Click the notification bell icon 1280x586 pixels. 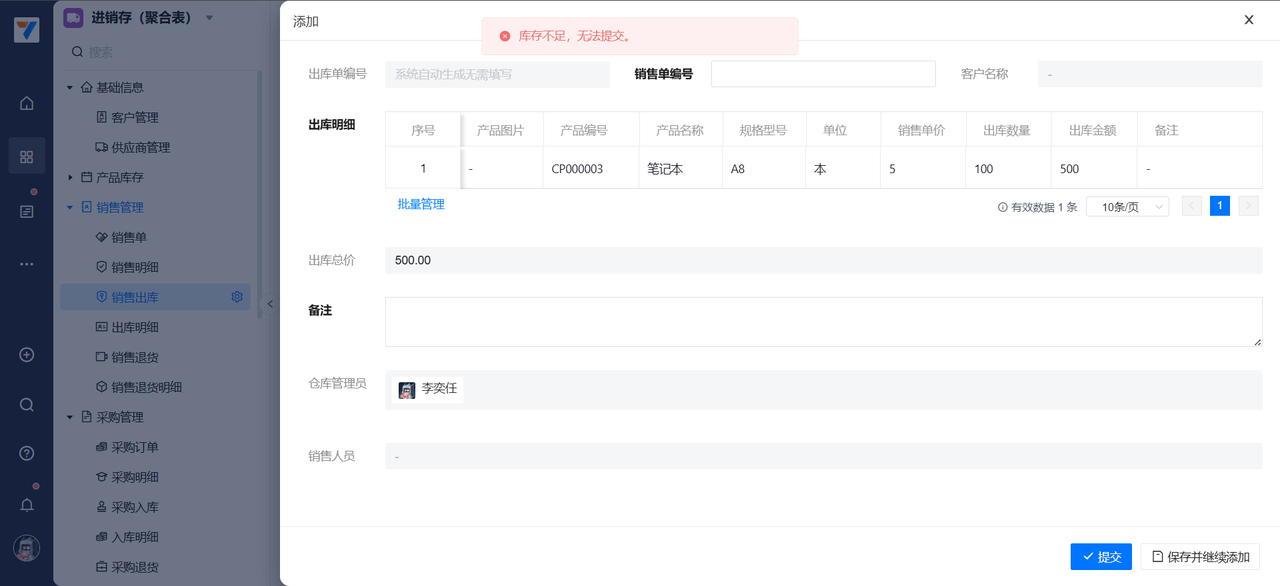click(x=27, y=505)
